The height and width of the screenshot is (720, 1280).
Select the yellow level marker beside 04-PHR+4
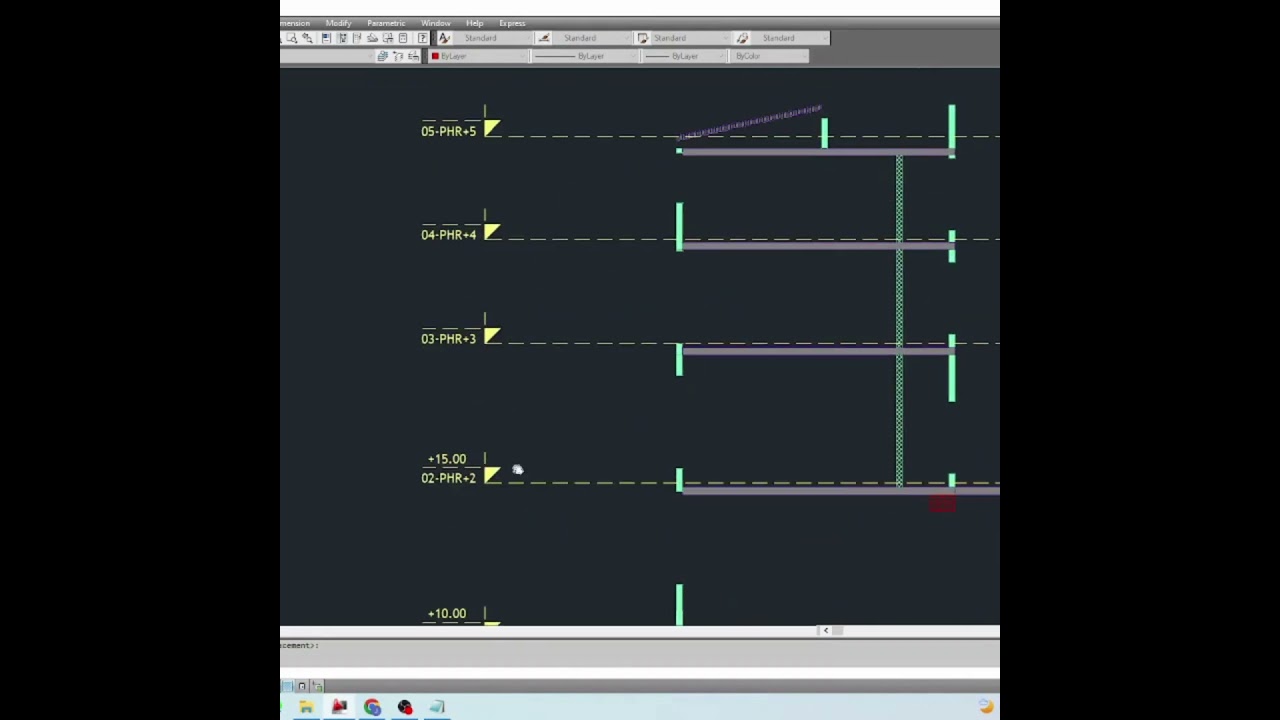click(492, 232)
